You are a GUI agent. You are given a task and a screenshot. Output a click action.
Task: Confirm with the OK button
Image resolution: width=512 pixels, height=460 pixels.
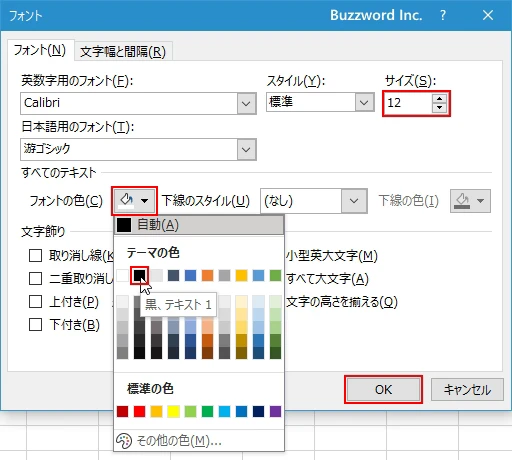coord(383,389)
